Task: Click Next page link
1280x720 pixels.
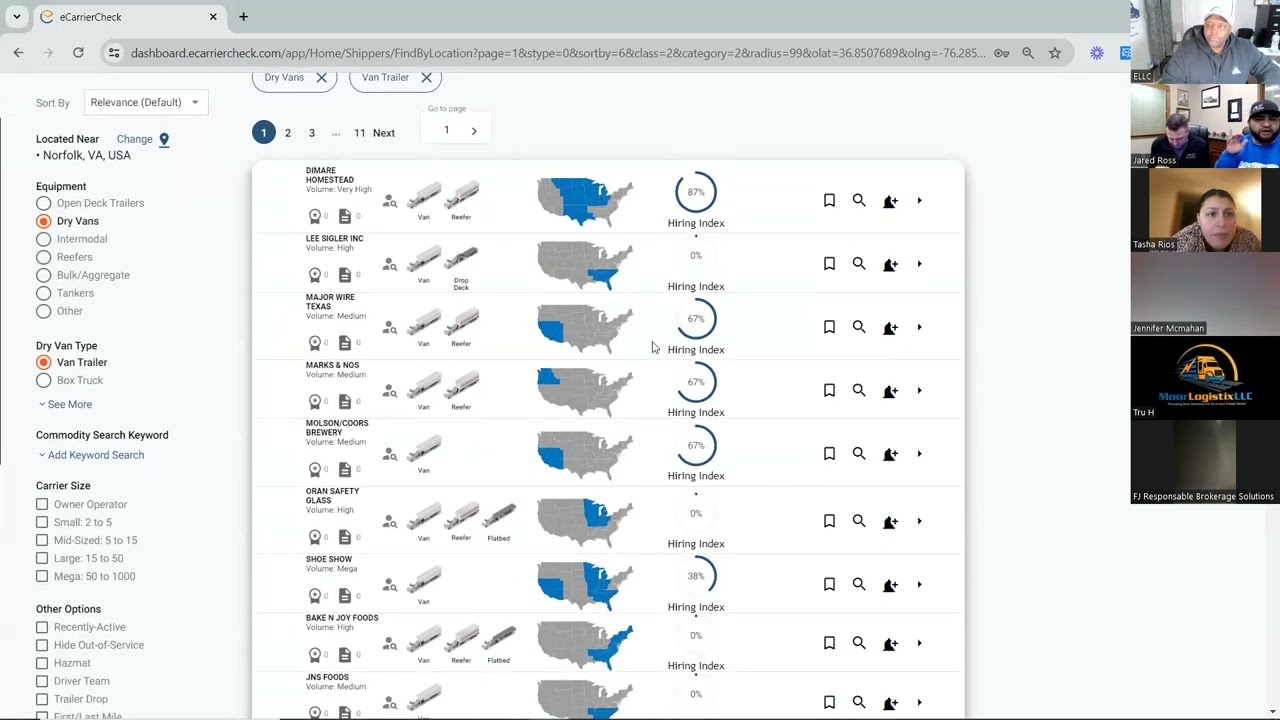Action: [x=384, y=133]
